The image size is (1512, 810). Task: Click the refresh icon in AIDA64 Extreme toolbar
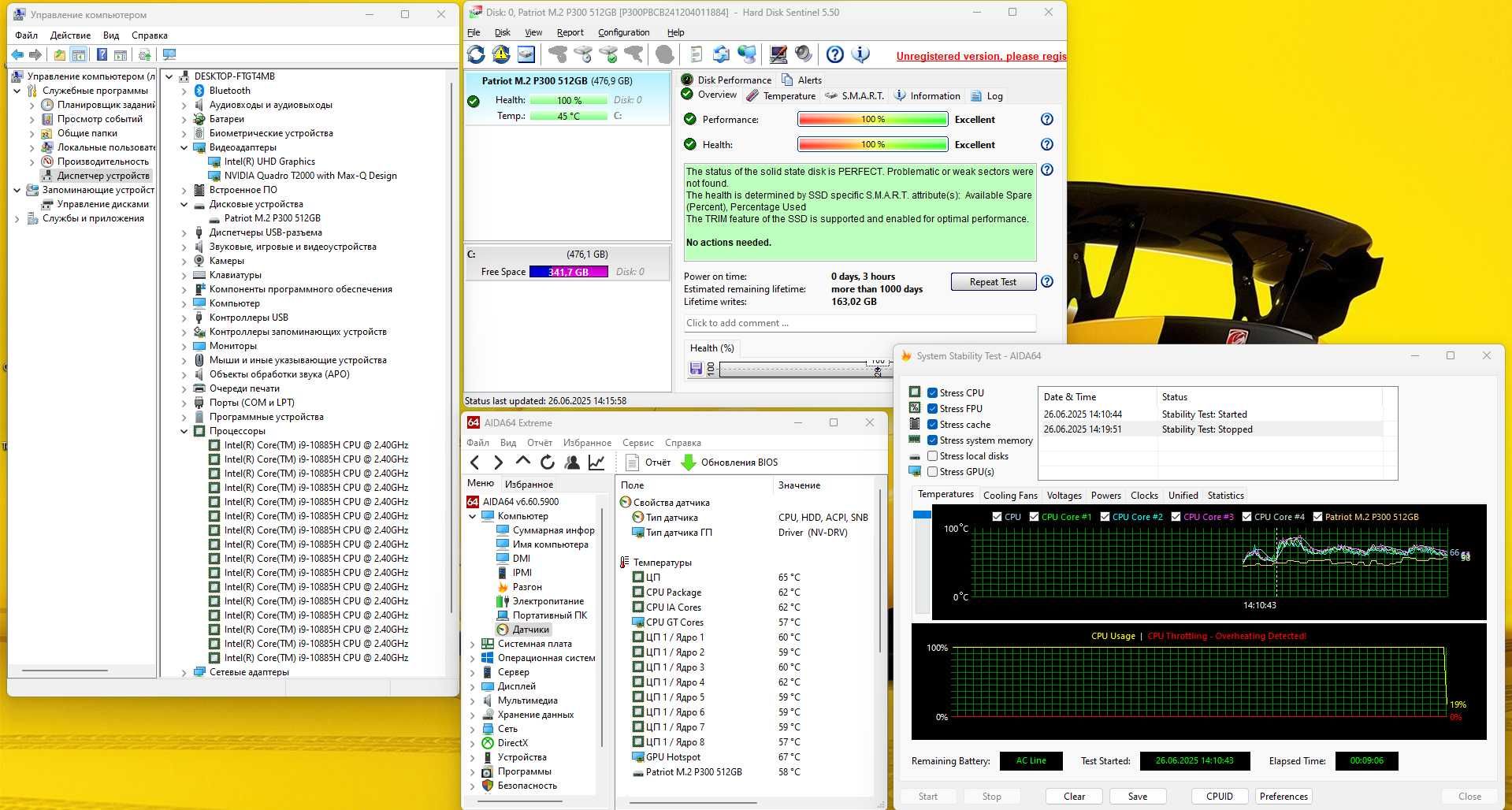point(548,463)
